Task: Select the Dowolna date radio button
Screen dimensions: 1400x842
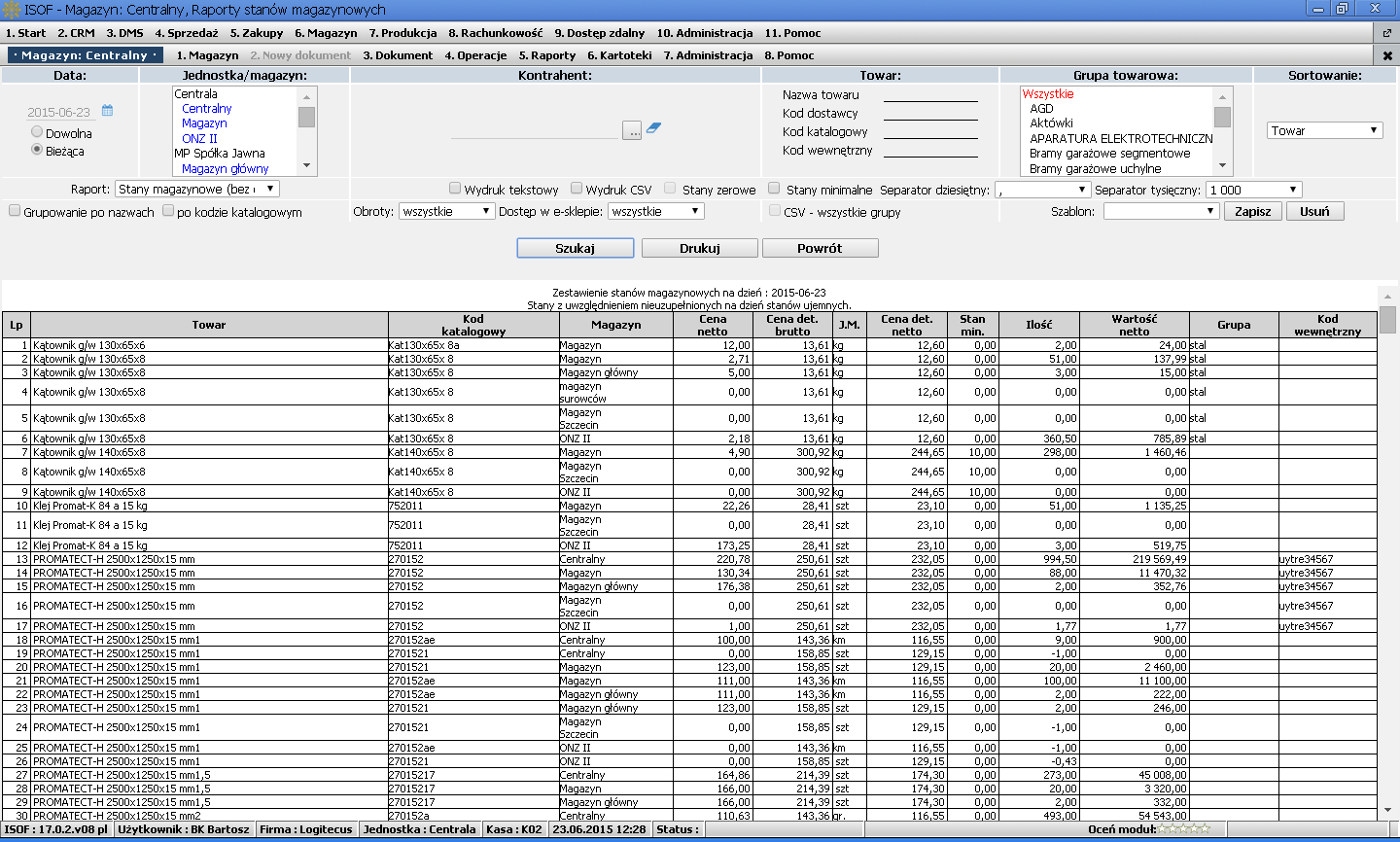Action: pyautogui.click(x=37, y=132)
